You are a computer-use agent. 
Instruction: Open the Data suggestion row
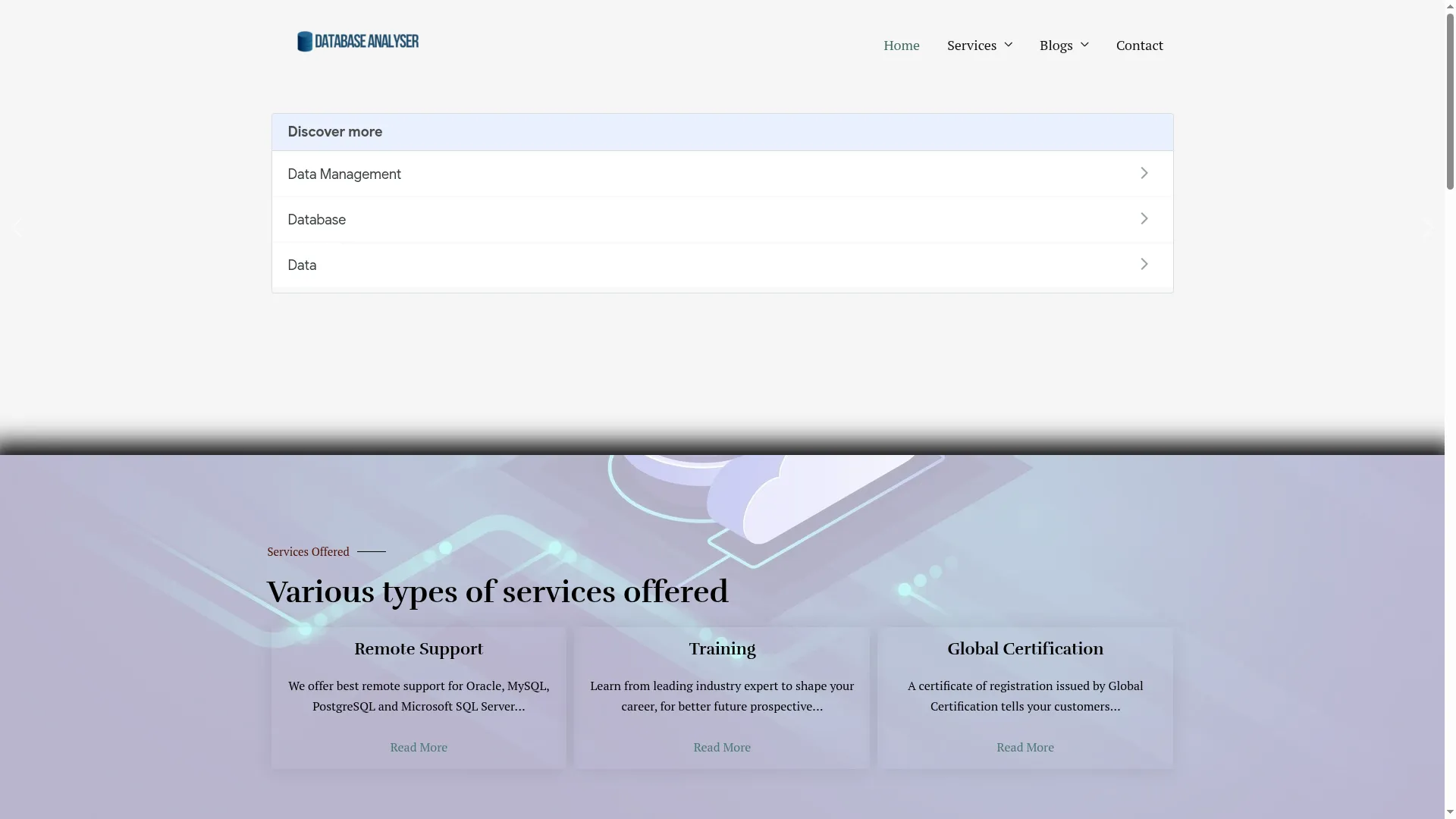pos(722,265)
